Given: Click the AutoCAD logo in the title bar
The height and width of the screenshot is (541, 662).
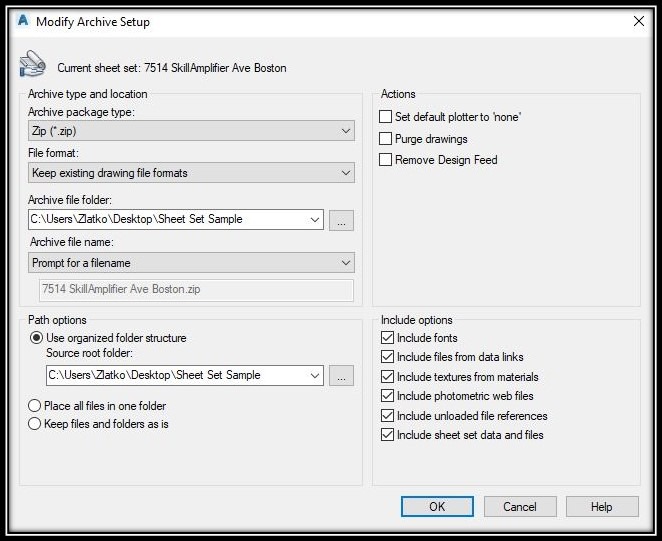Looking at the screenshot, I should (23, 20).
